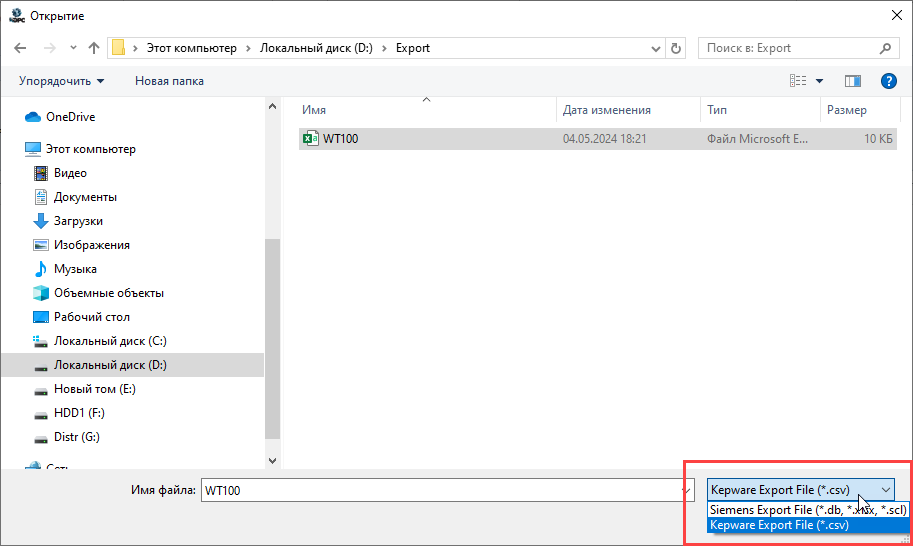Click the date '04.05.2024 18:21' cell
Image resolution: width=913 pixels, height=546 pixels.
pos(604,139)
